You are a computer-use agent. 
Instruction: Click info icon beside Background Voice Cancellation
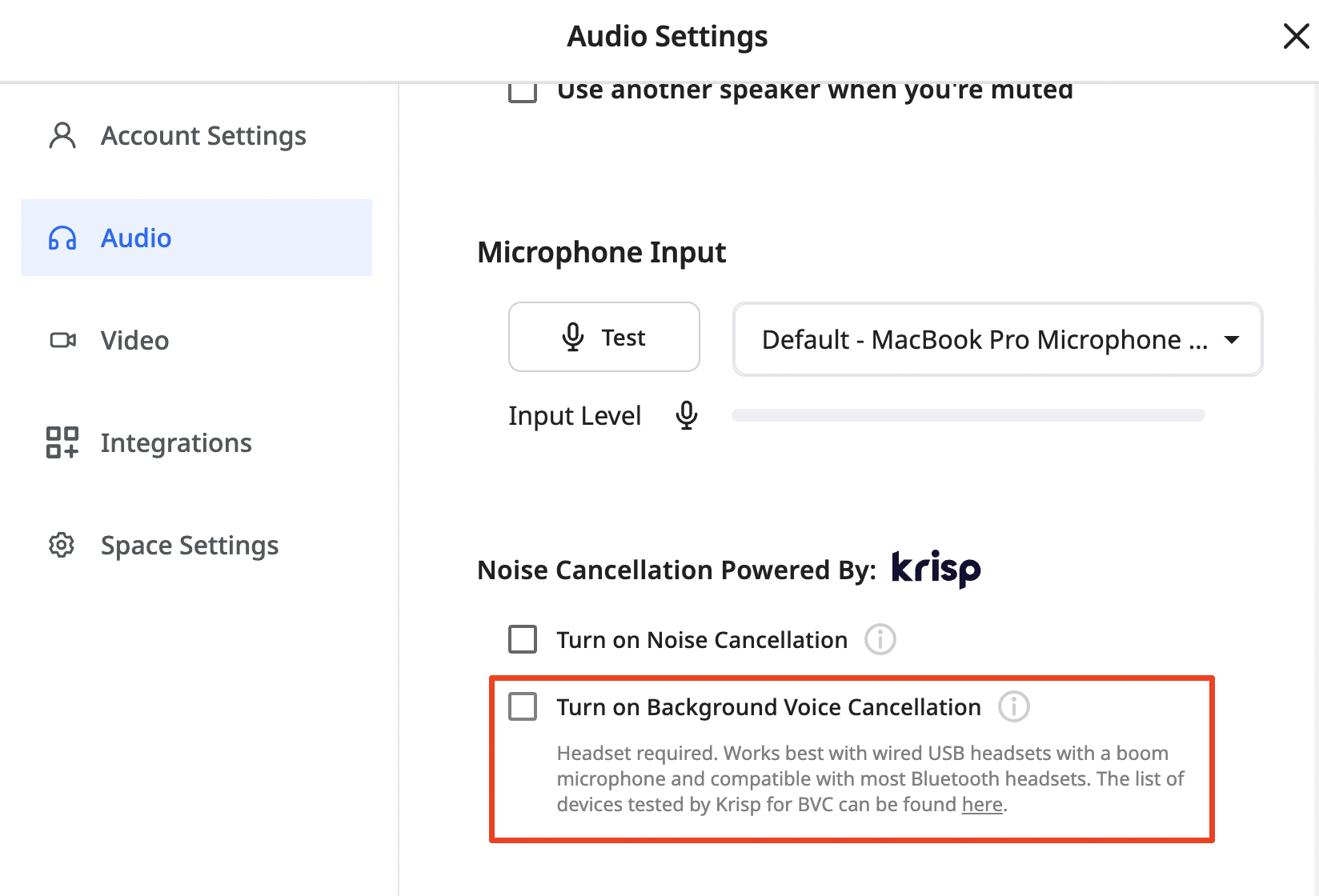(x=1014, y=706)
